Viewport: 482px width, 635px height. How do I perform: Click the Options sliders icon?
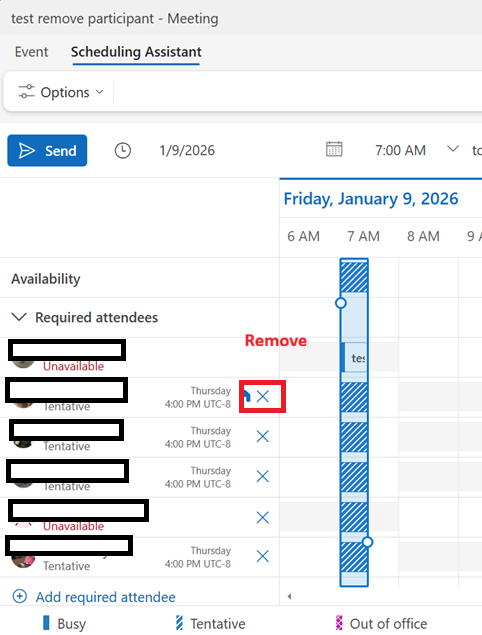(26, 92)
